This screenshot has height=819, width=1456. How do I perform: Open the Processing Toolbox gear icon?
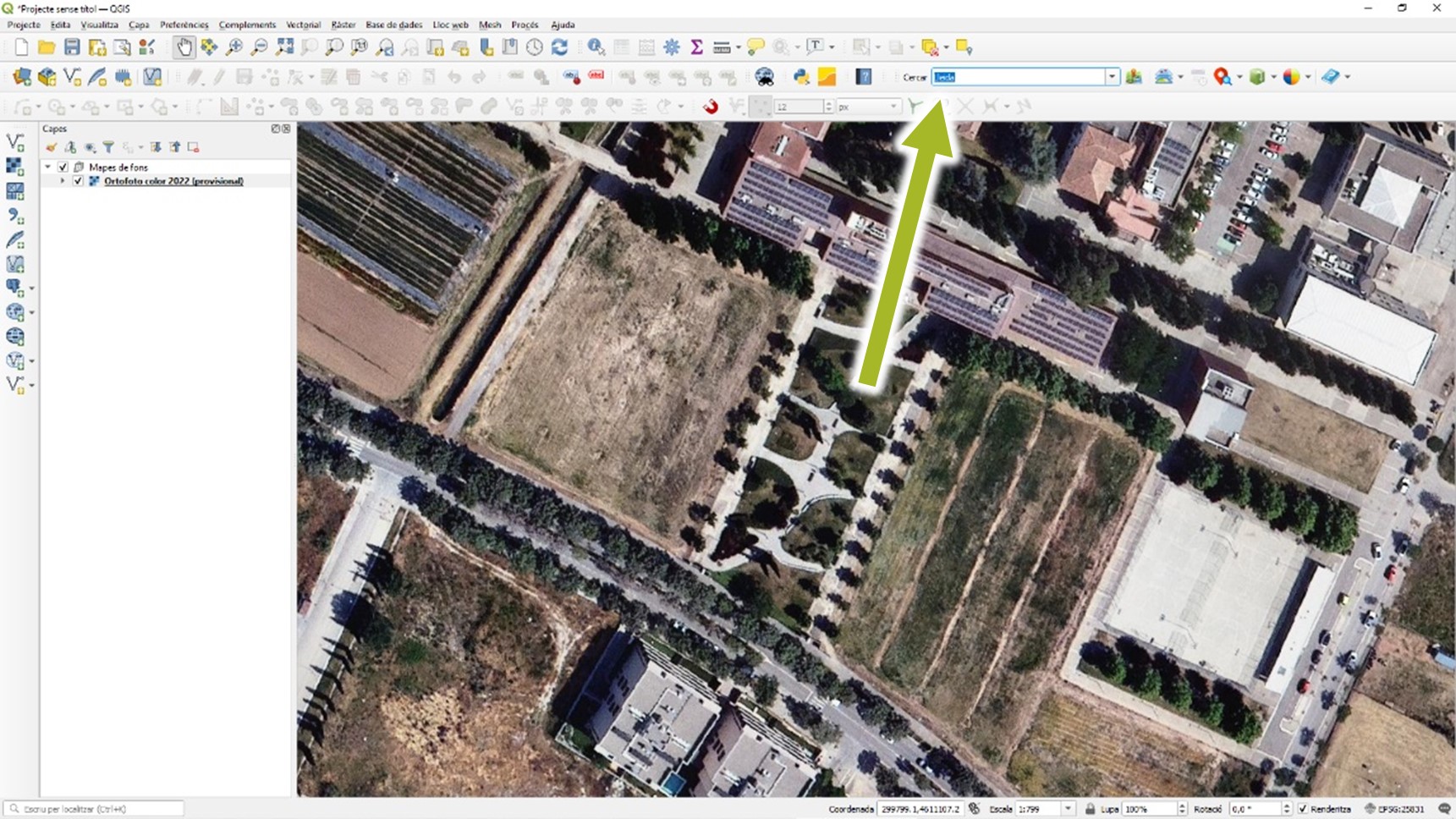click(x=672, y=47)
